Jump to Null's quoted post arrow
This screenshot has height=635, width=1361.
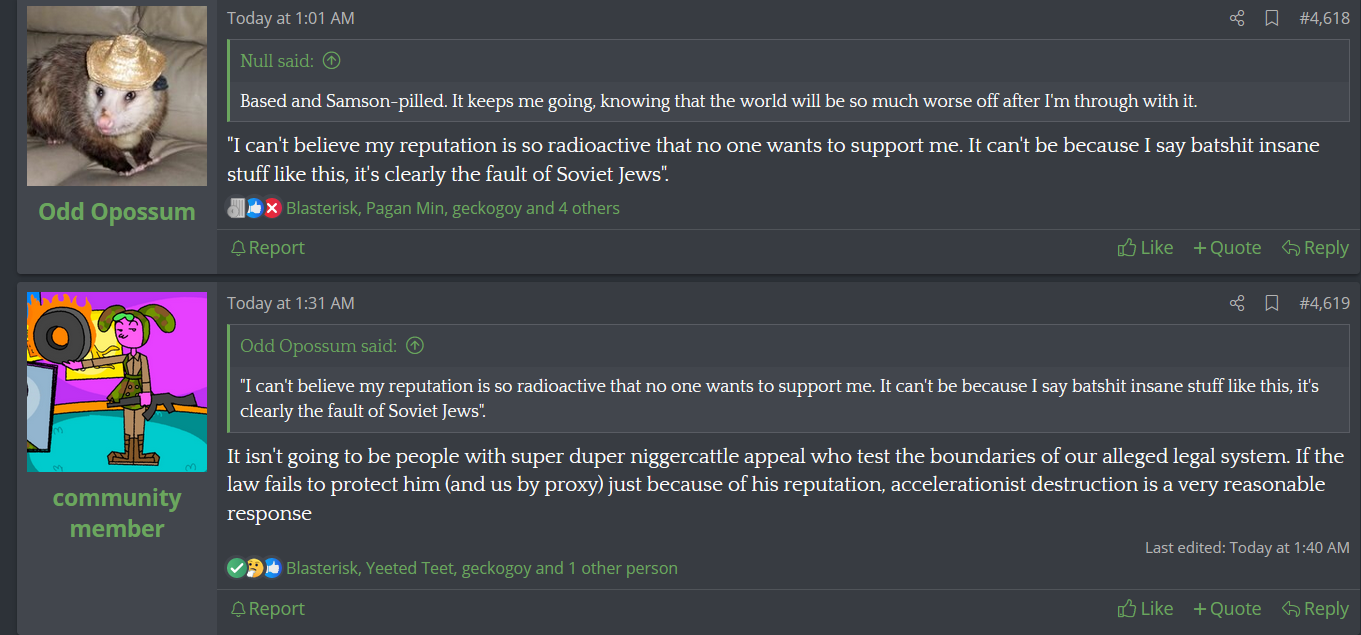(x=332, y=61)
